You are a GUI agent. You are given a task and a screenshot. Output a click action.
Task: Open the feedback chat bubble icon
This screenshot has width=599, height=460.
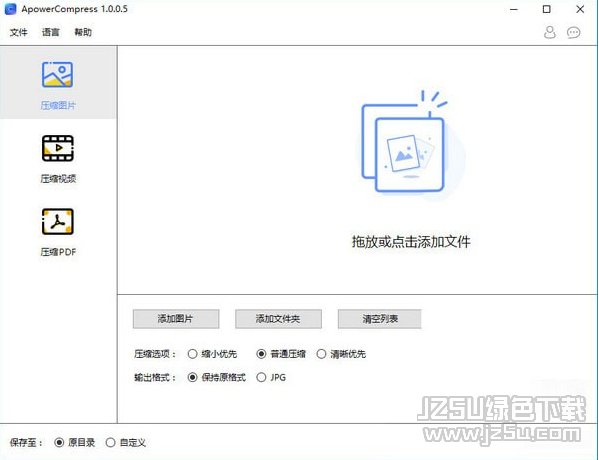coord(573,32)
